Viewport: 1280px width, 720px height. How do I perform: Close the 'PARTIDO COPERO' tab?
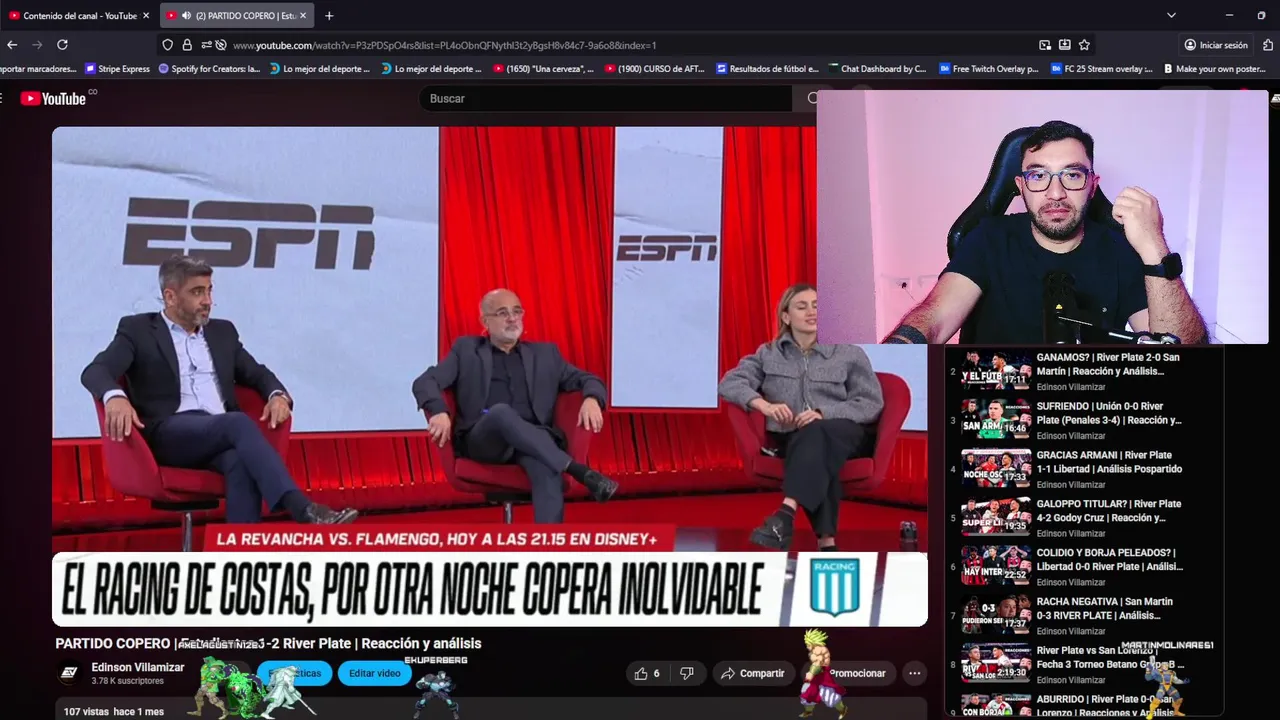pyautogui.click(x=303, y=16)
